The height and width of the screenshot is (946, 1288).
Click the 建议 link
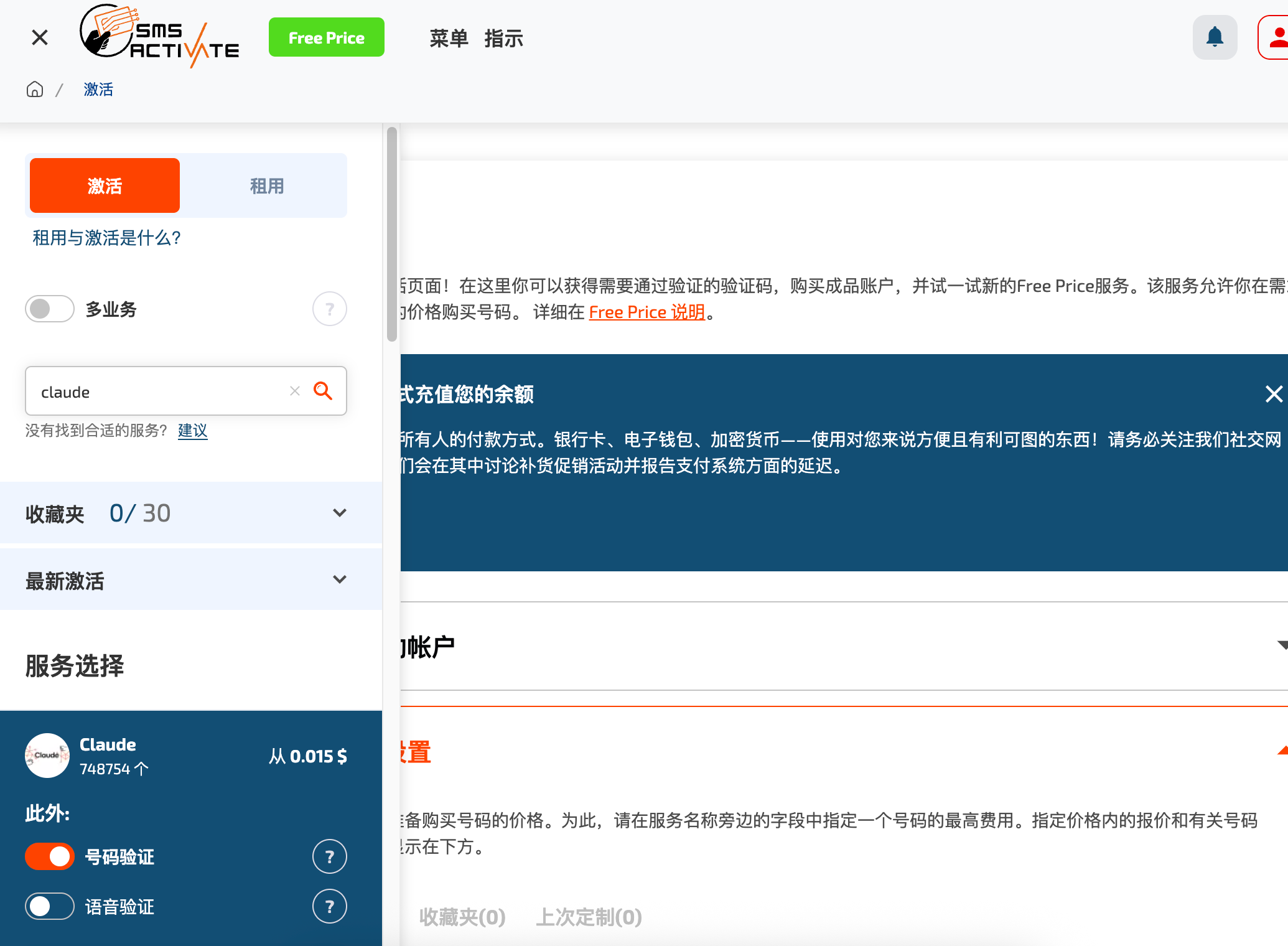pos(192,431)
